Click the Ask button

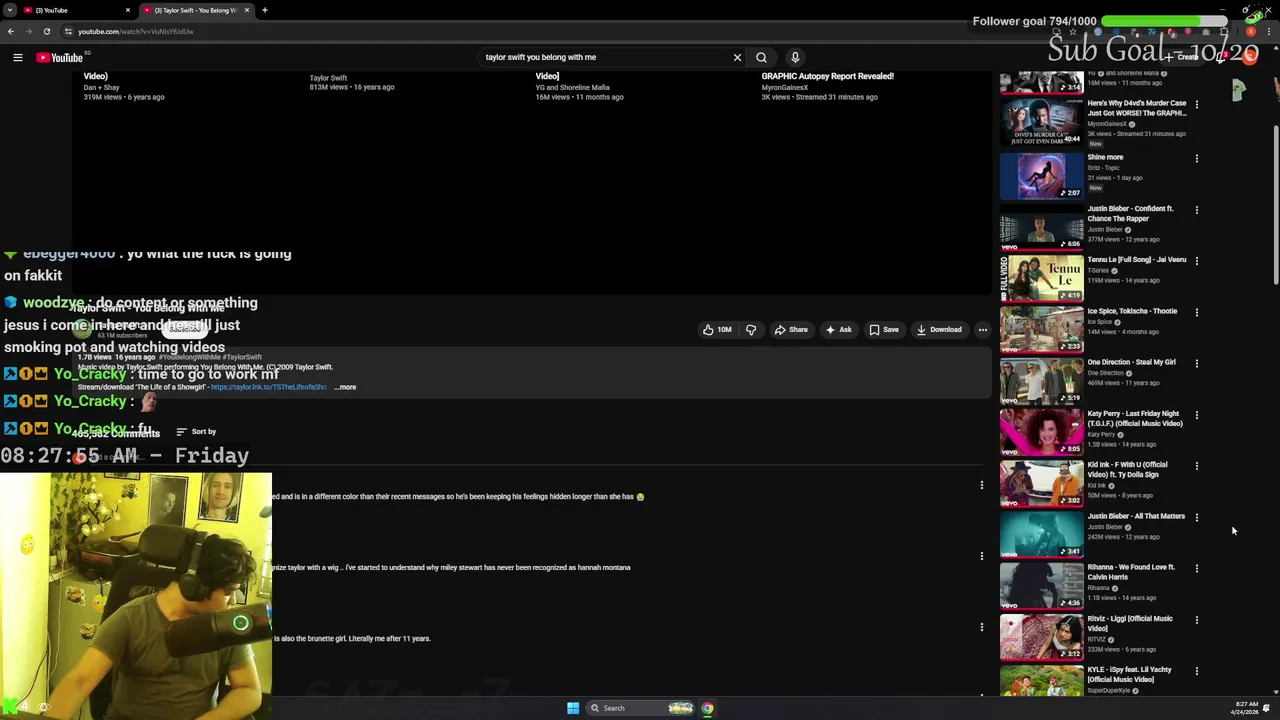[x=838, y=329]
